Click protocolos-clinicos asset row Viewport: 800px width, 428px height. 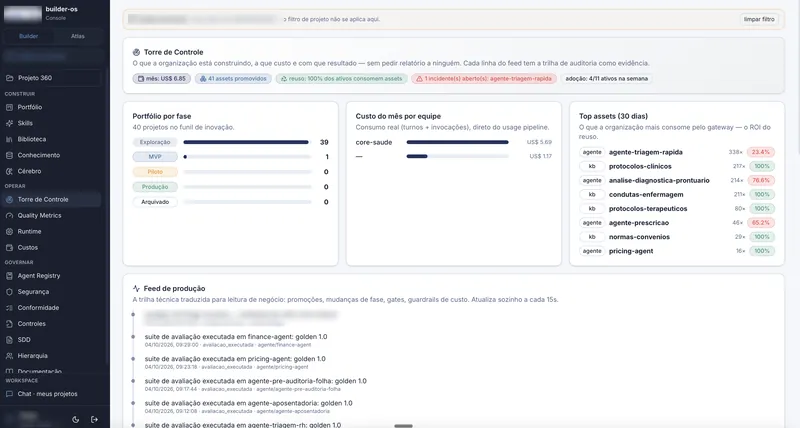pos(677,166)
